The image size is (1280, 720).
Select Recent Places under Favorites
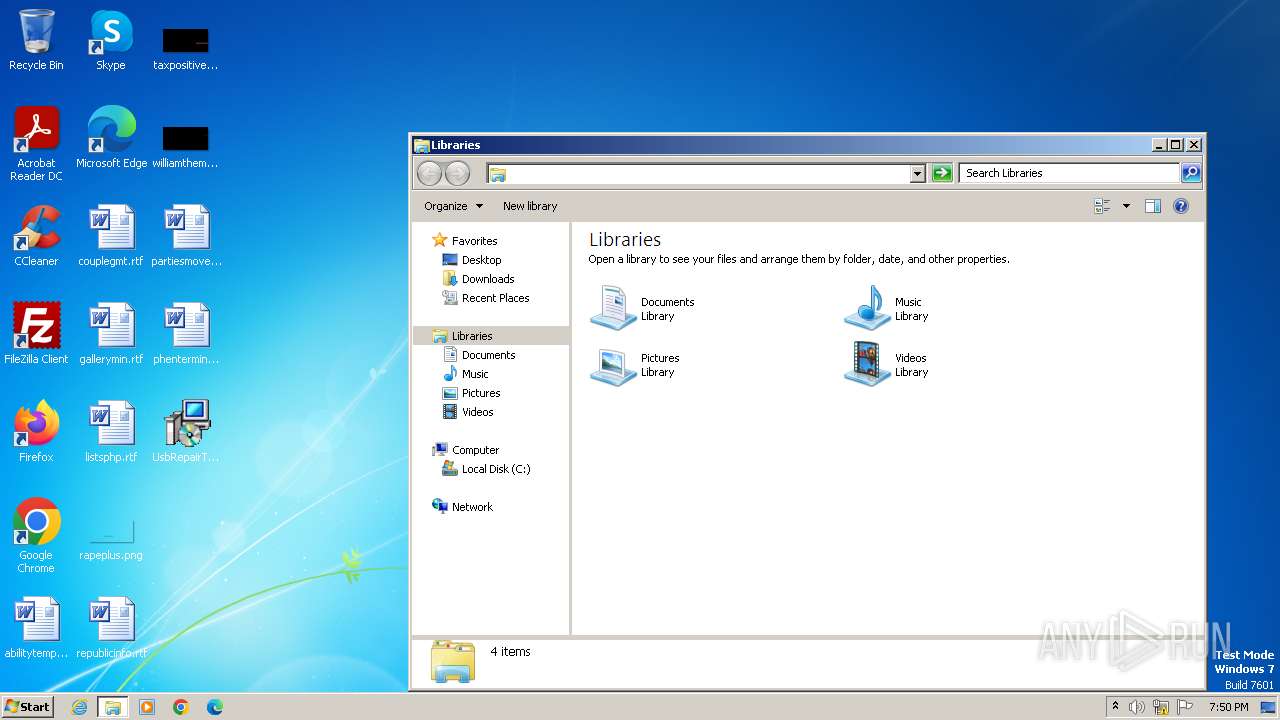486,298
